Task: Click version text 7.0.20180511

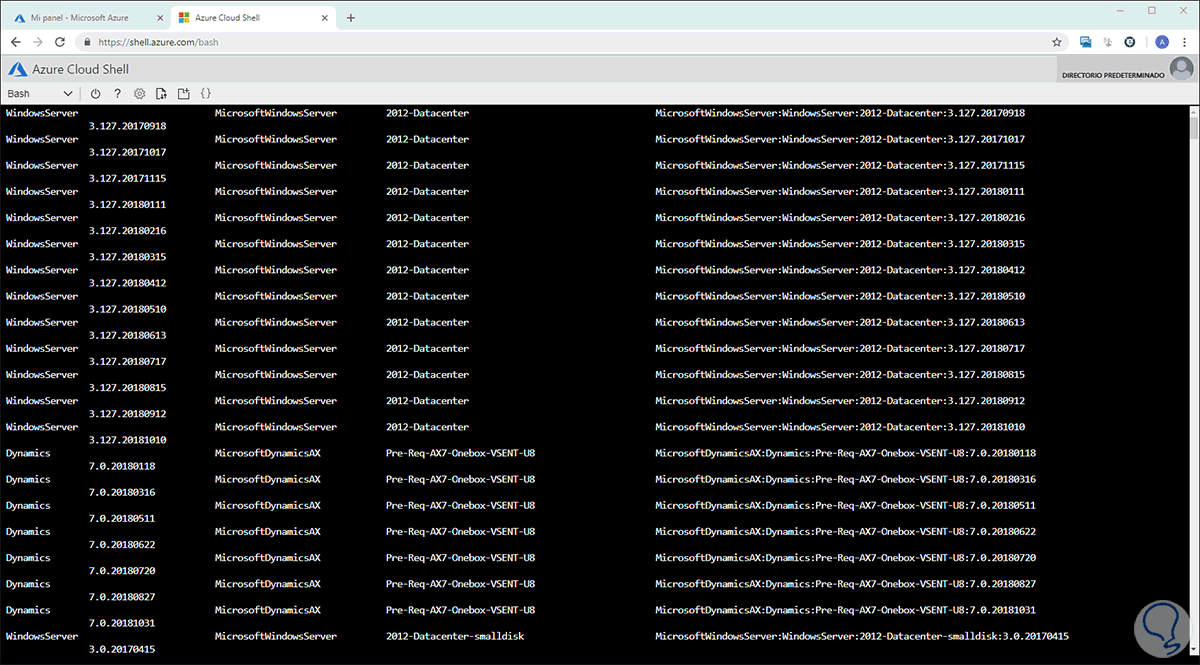Action: point(121,518)
